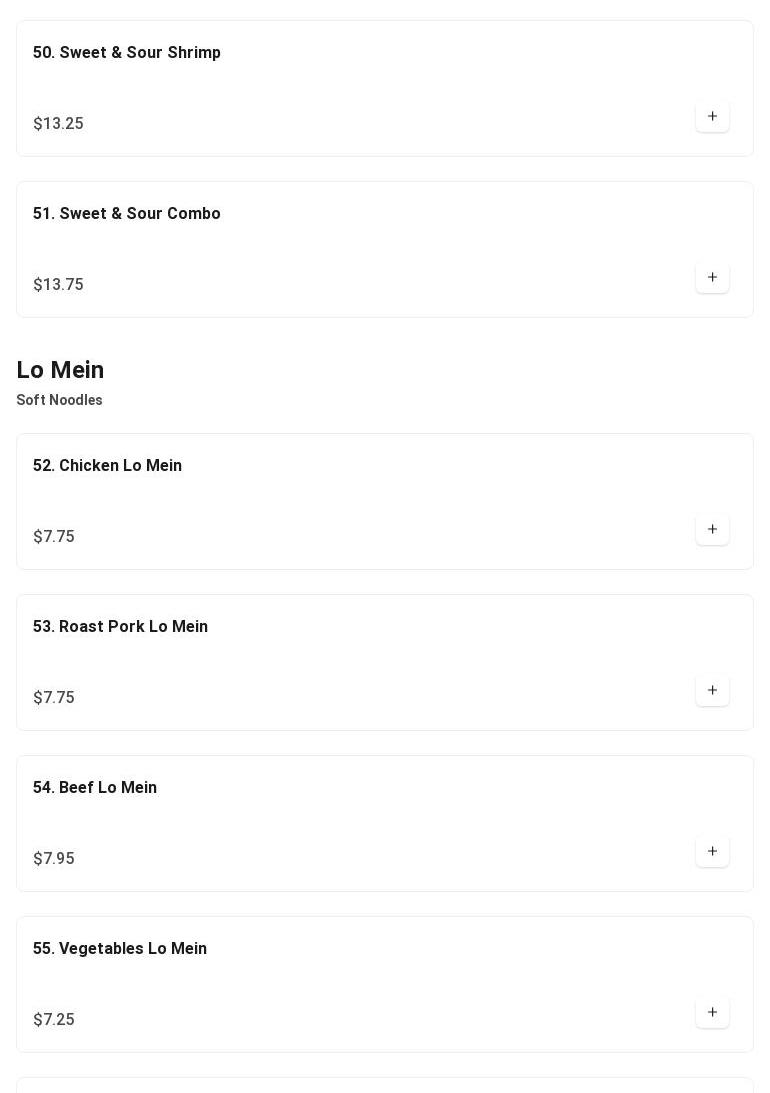Open the 50. Sweet & Sour Shrimp item
Image resolution: width=770 pixels, height=1093 pixels.
(127, 53)
